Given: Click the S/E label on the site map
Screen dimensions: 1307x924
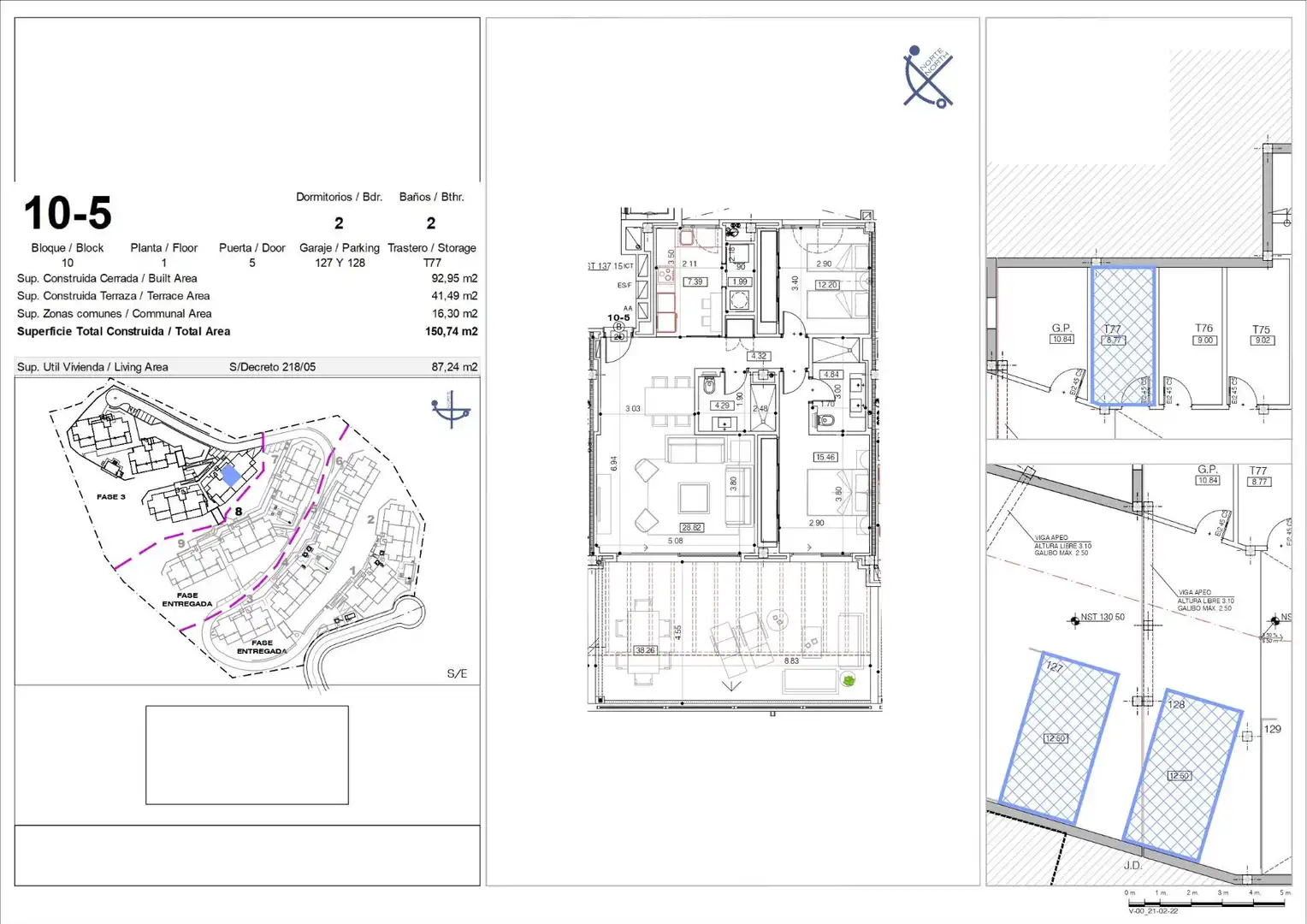Looking at the screenshot, I should coord(457,674).
